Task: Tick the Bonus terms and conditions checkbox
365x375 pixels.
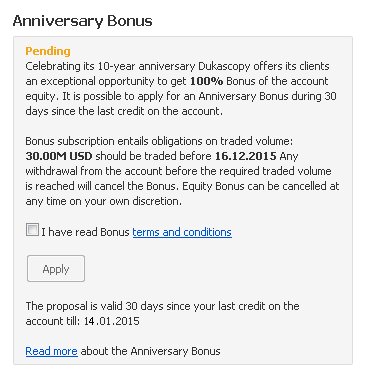Action: point(32,230)
